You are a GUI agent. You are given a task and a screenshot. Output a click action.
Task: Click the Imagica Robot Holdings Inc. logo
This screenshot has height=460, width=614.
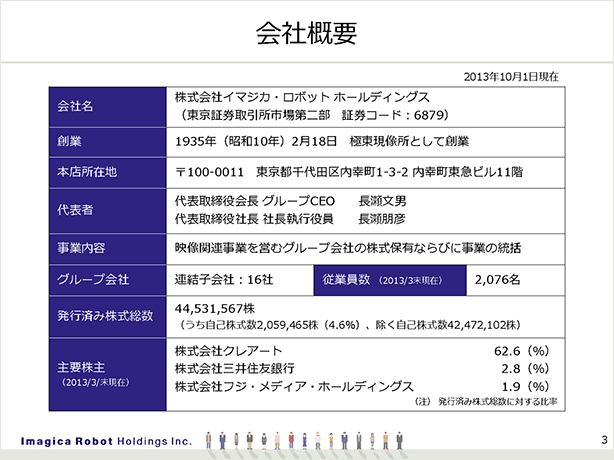coord(106,442)
